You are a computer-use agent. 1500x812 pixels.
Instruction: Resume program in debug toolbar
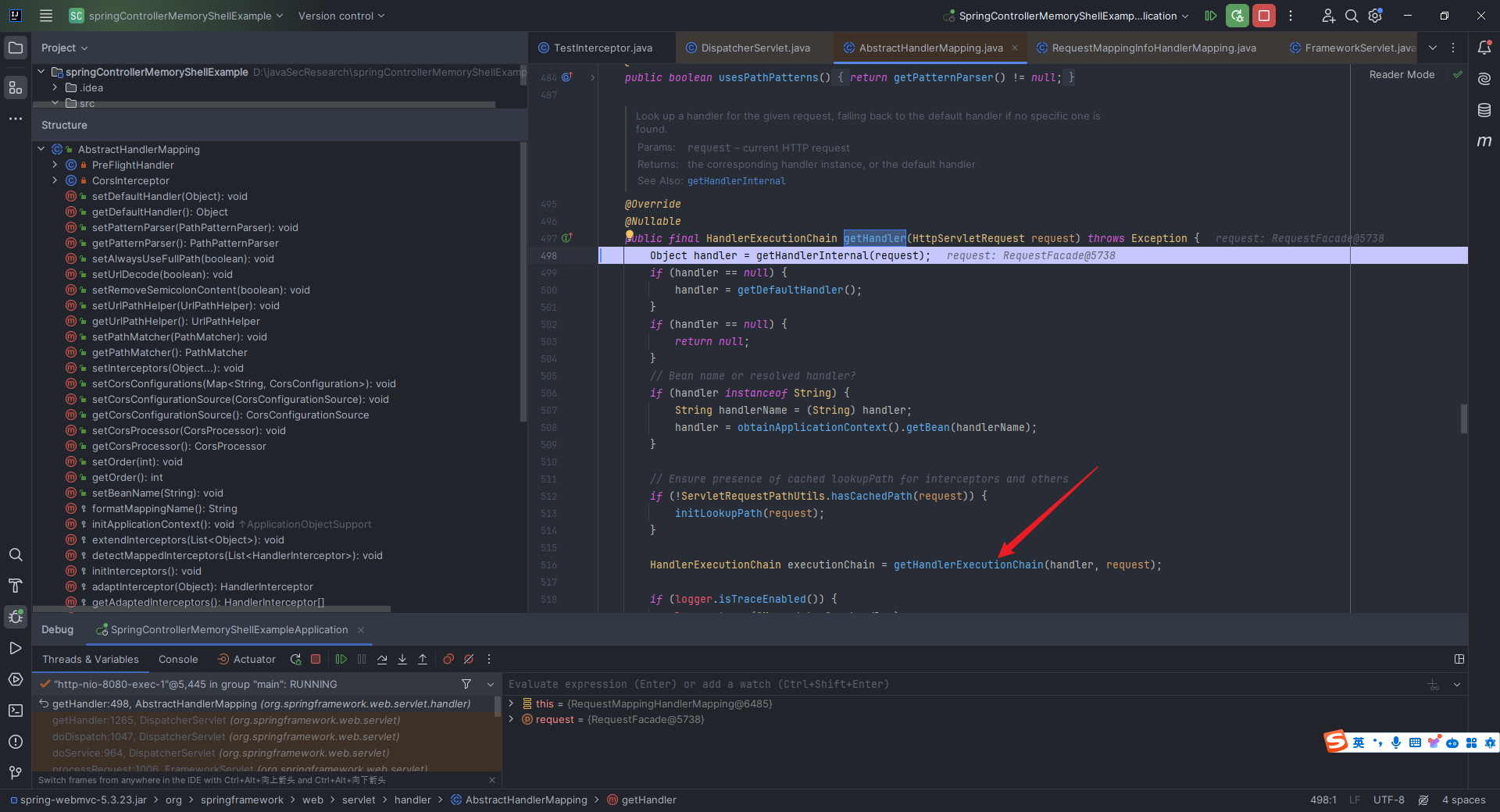(341, 660)
